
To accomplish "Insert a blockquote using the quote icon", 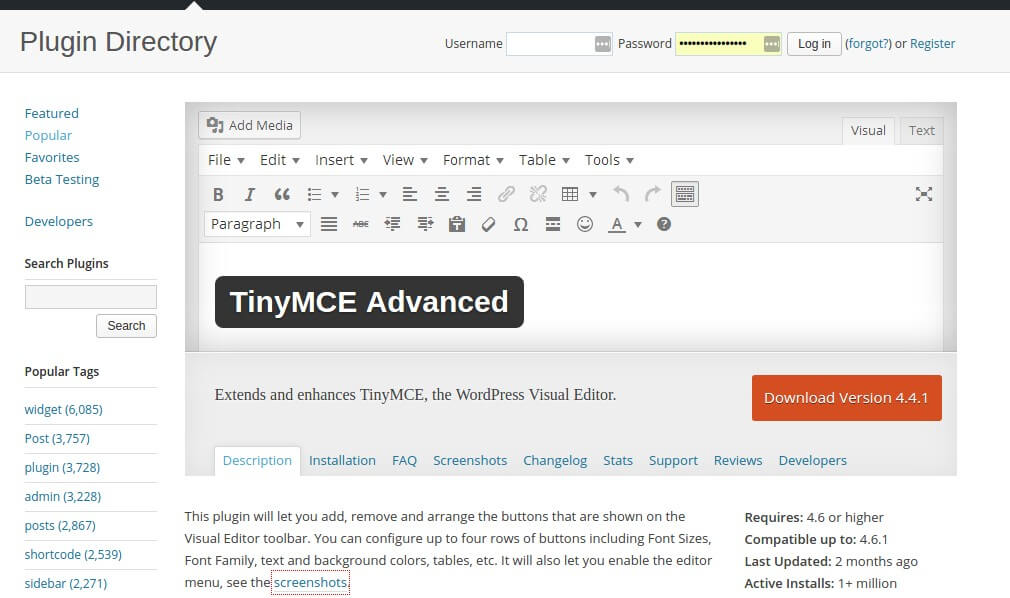I will 282,194.
